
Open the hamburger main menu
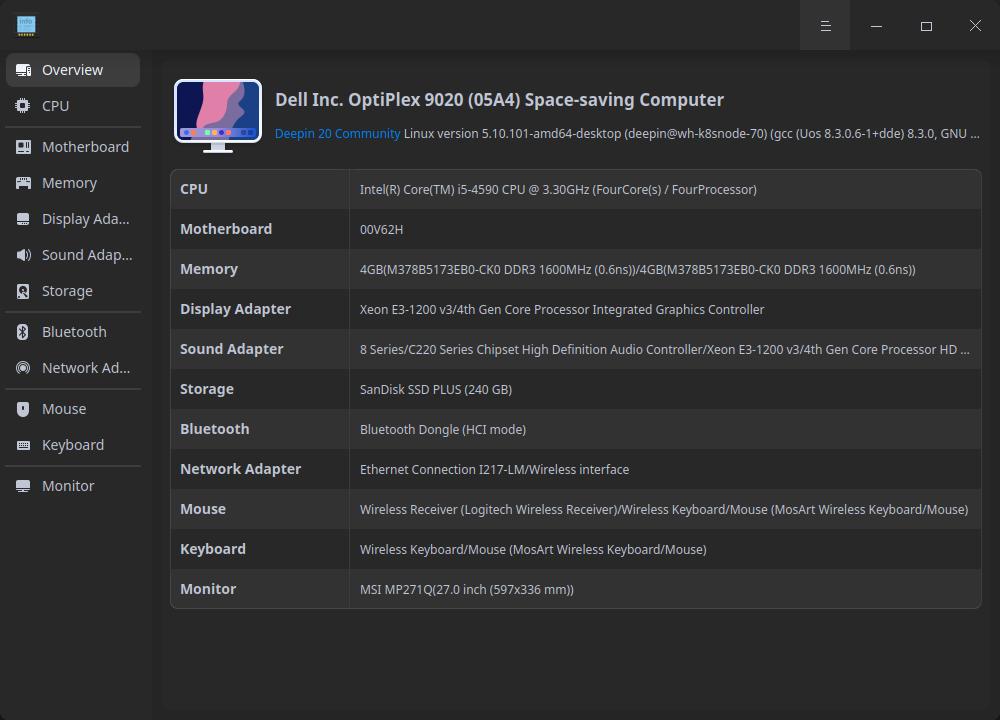coord(825,26)
